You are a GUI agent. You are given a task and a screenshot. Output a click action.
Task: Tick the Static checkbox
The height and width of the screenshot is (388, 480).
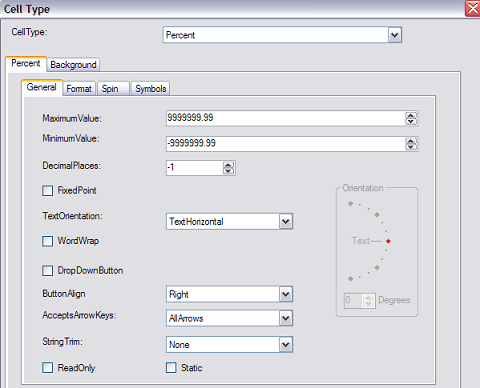[x=171, y=368]
